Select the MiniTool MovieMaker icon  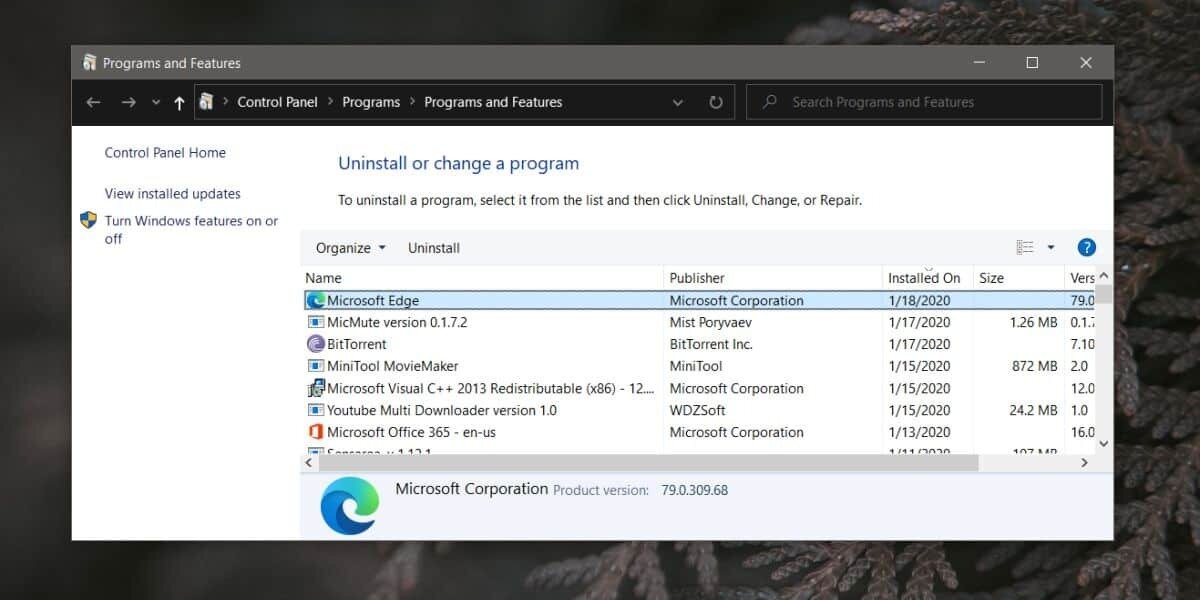point(316,366)
